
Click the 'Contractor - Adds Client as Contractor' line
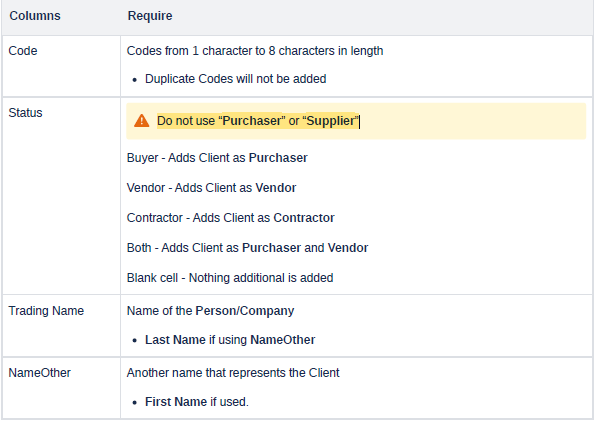pos(230,218)
